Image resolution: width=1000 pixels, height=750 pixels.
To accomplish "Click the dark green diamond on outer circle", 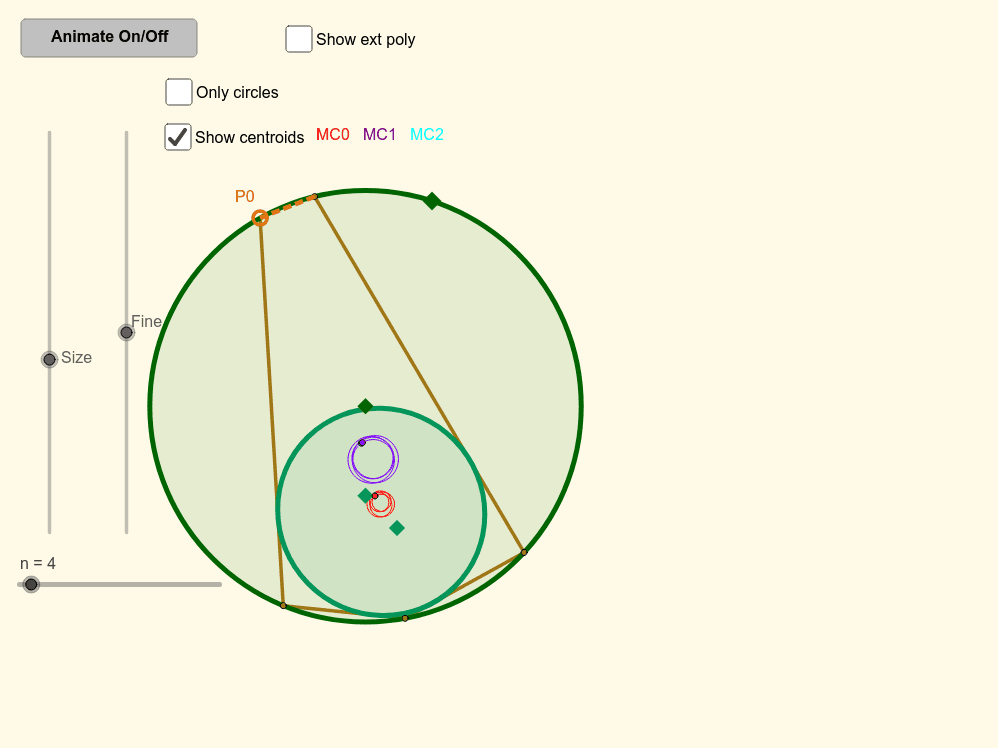I will [x=432, y=201].
